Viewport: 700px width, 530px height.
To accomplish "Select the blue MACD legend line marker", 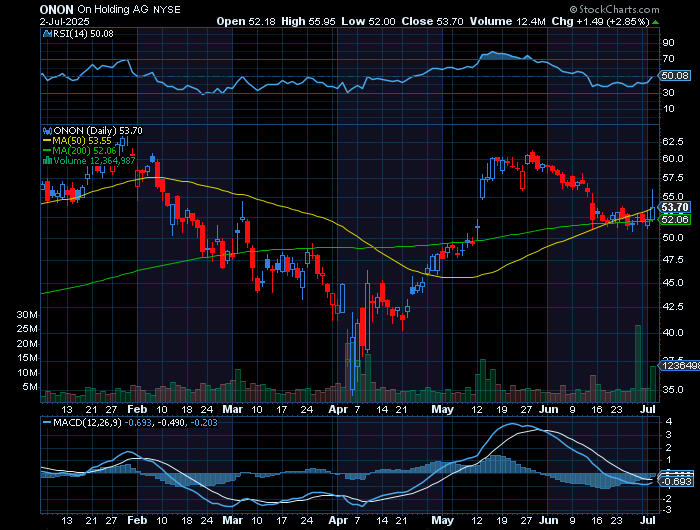I will [47, 422].
